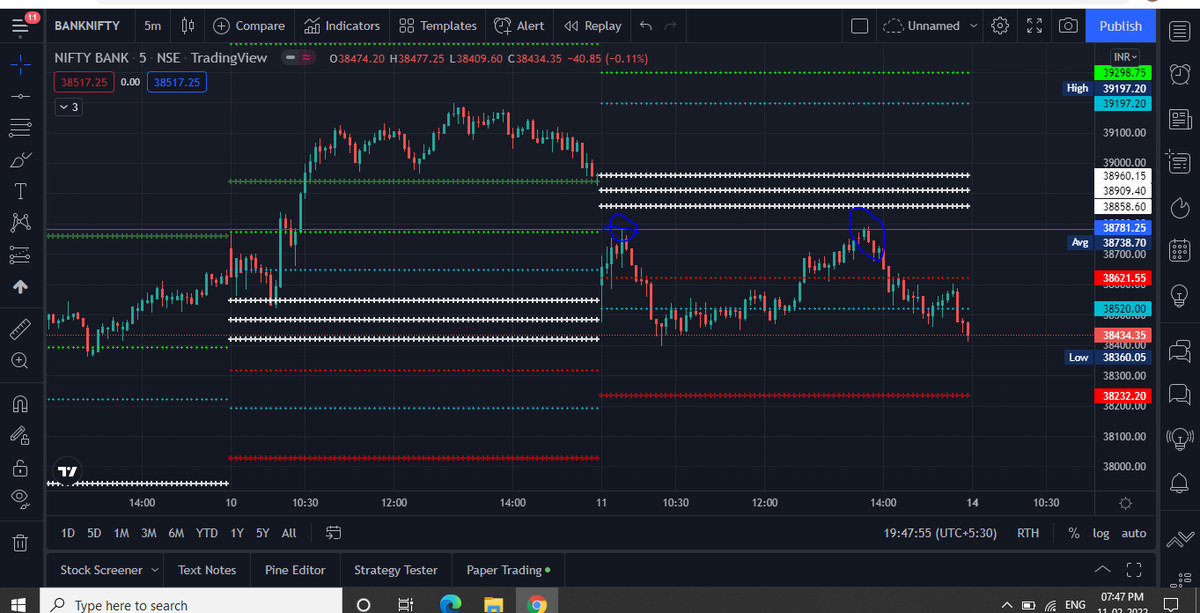Open the Fibonacci retracement tool group
The height and width of the screenshot is (613, 1200).
click(19, 127)
